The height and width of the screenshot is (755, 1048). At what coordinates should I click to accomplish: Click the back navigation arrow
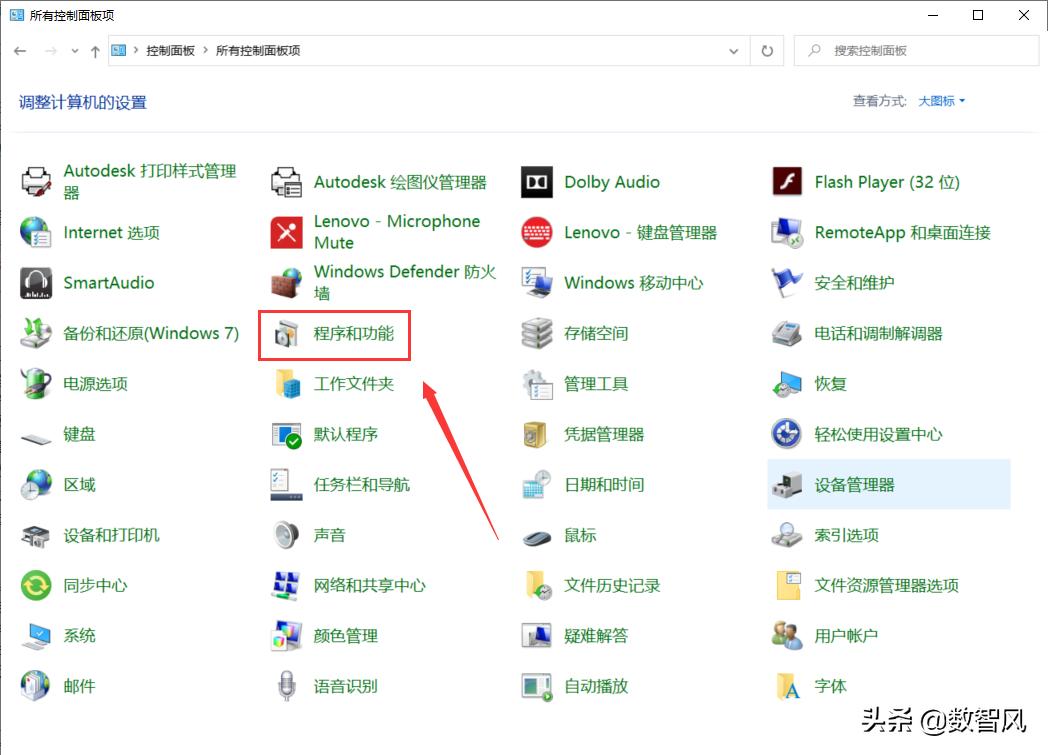pyautogui.click(x=20, y=50)
